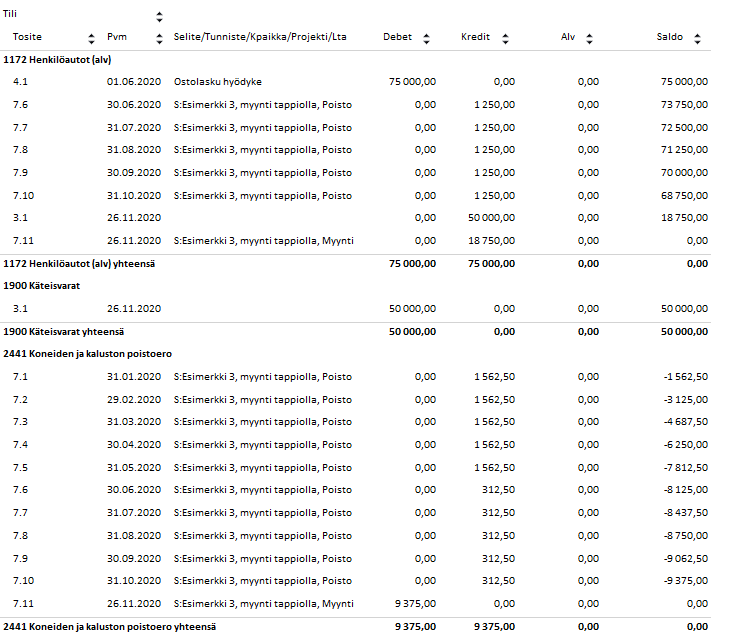Click debit amount 75 000,00 of Ostolasku hyödyke
Viewport: 730px width, 638px height.
pyautogui.click(x=412, y=82)
